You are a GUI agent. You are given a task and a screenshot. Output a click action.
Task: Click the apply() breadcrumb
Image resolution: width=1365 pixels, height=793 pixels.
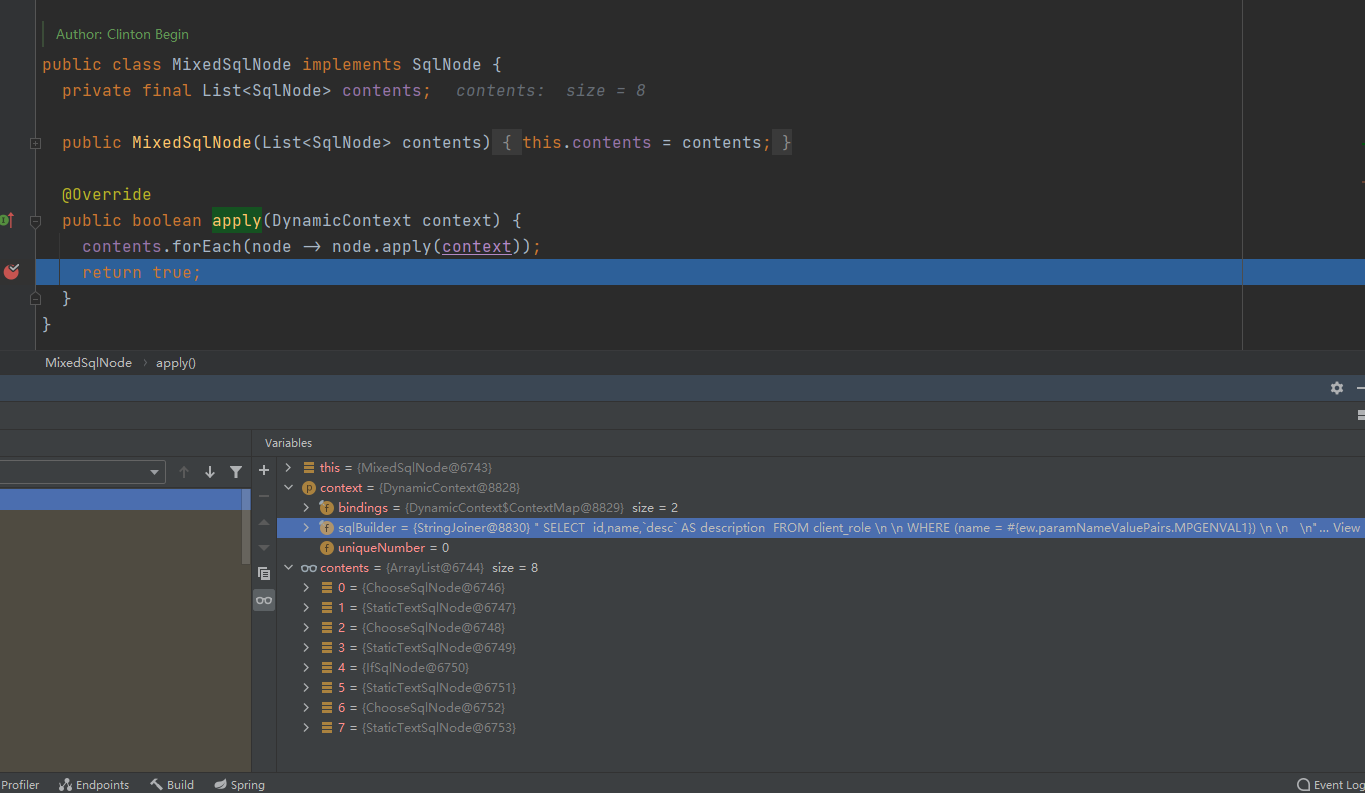click(176, 363)
